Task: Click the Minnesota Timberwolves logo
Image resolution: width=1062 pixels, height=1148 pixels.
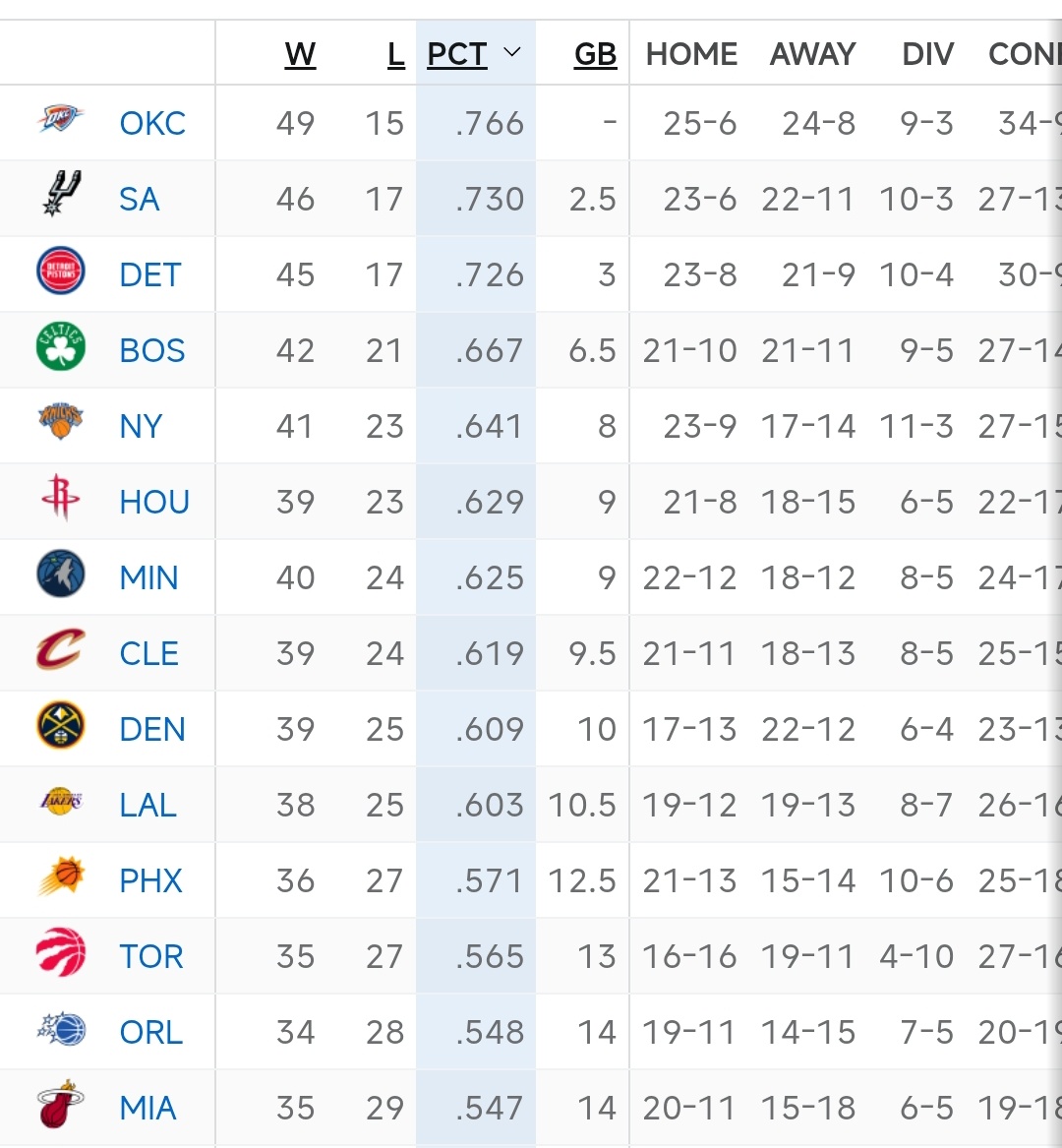Action: click(x=61, y=574)
